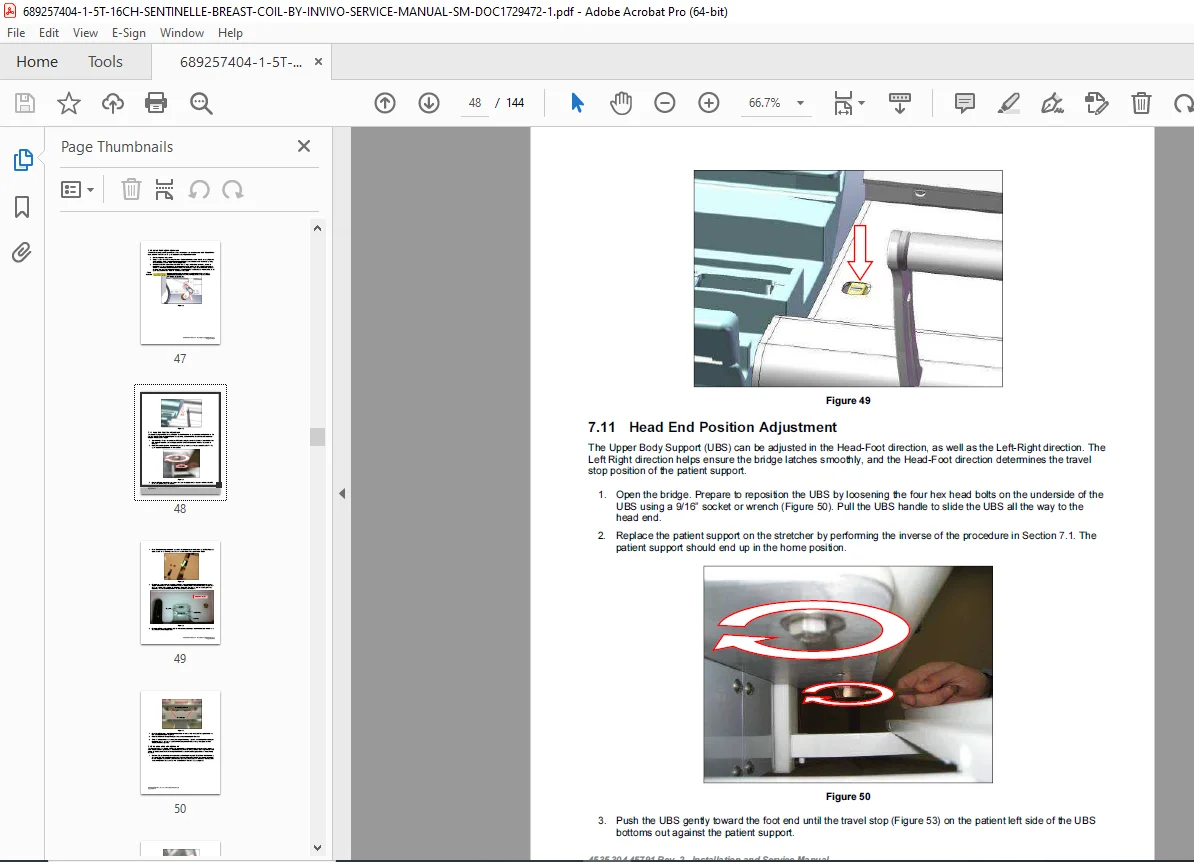Expand the fit page options arrow
Viewport: 1194px width, 862px height.
(861, 102)
